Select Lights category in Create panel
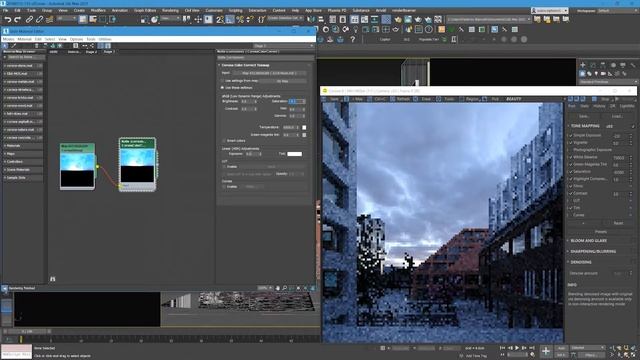 [x=596, y=74]
